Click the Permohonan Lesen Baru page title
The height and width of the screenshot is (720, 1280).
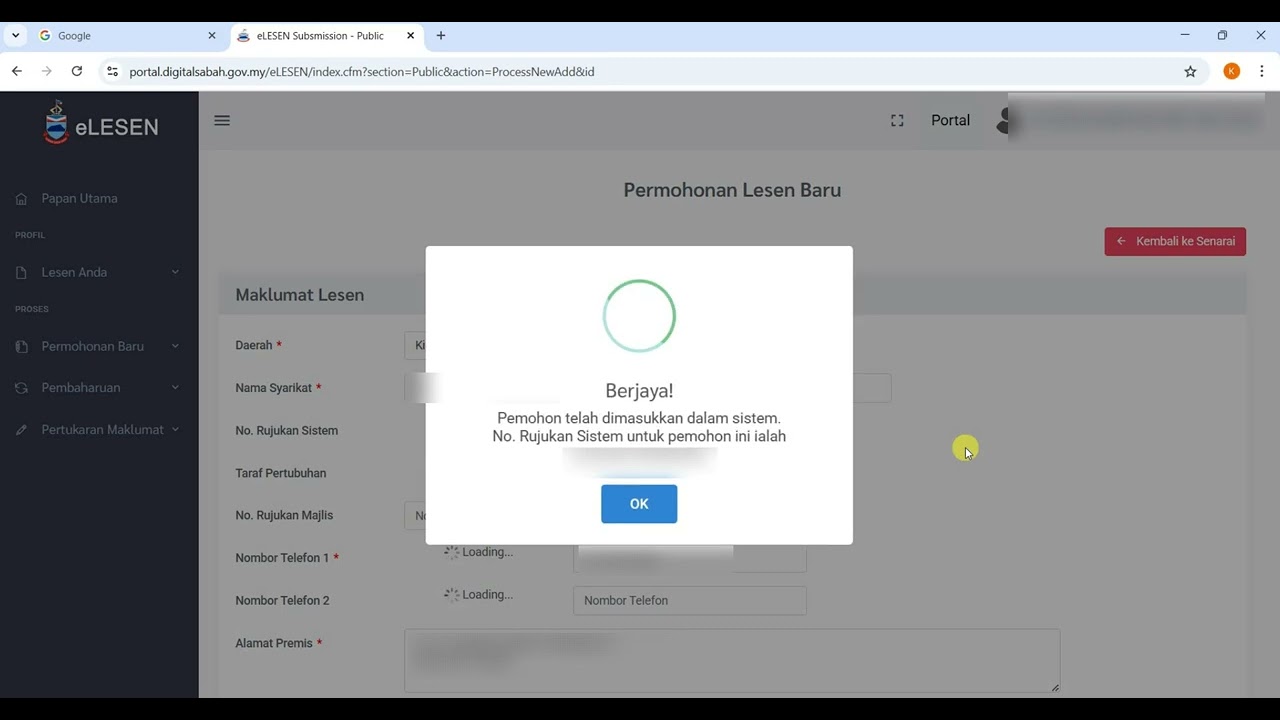(x=732, y=190)
